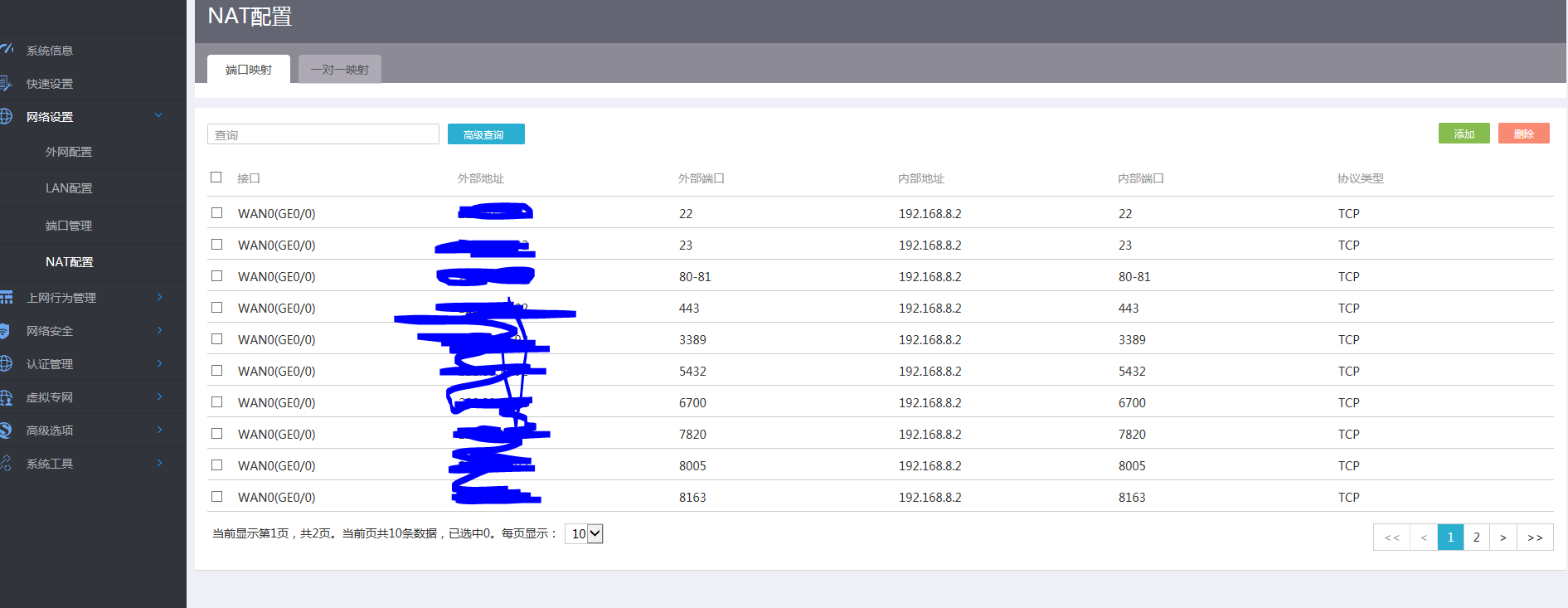
Task: Click the TCP protocol cell in port 8163 row
Action: 1349,498
